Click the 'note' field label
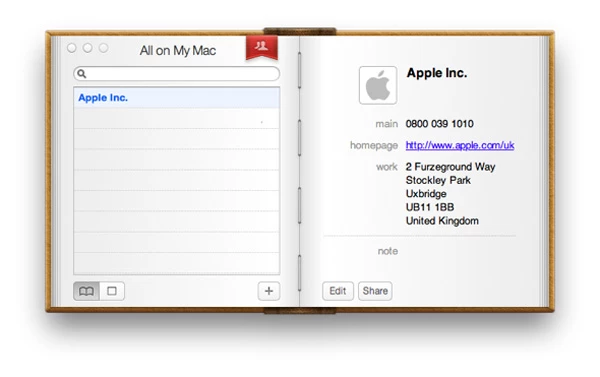This screenshot has width=600, height=377. (x=388, y=251)
